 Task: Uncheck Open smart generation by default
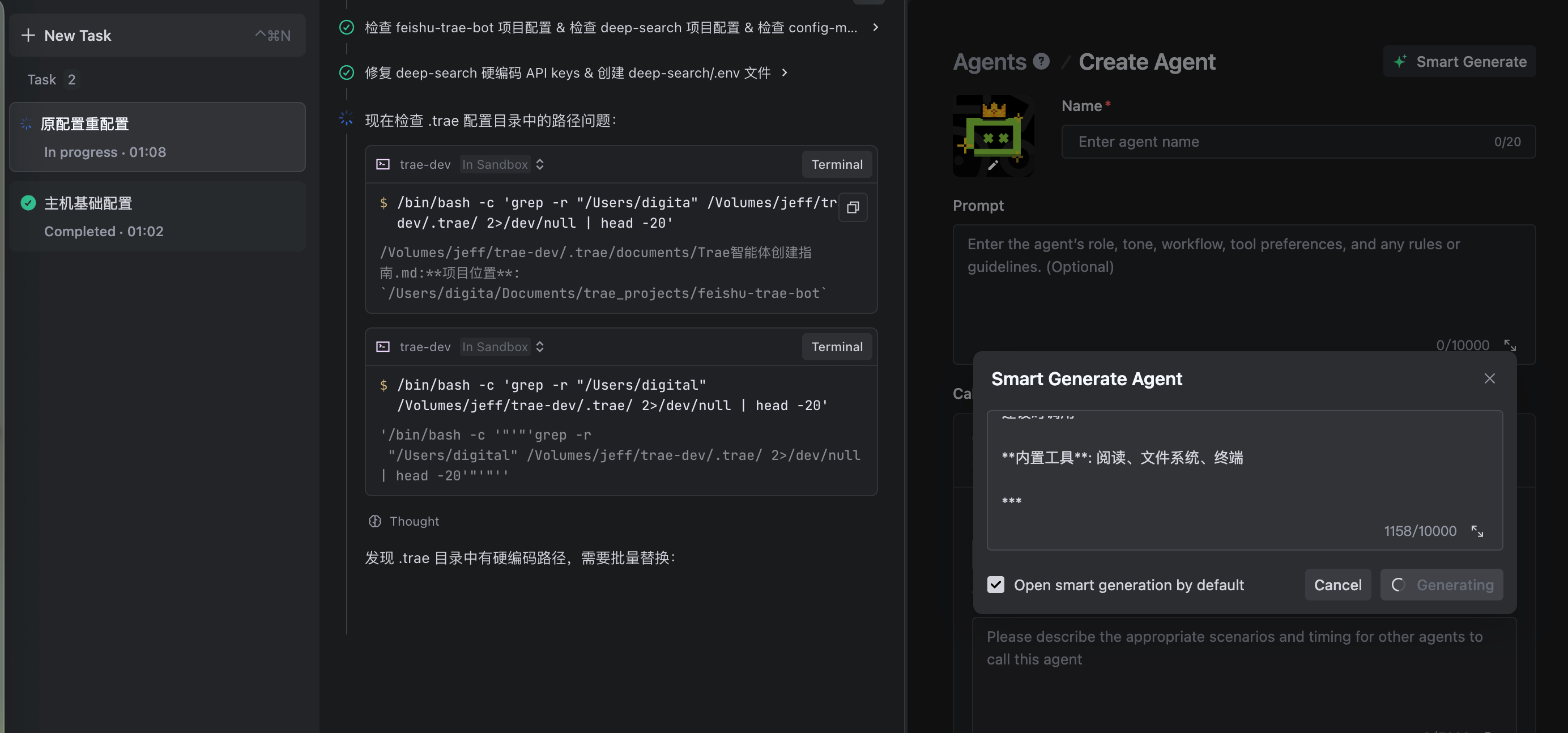(x=996, y=585)
